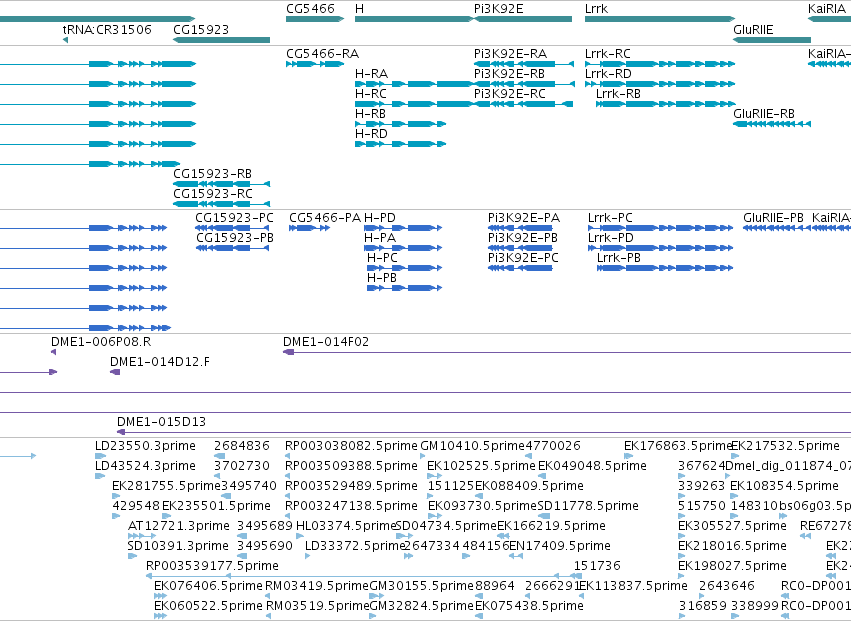Select the Lrrk gene label

click(596, 9)
